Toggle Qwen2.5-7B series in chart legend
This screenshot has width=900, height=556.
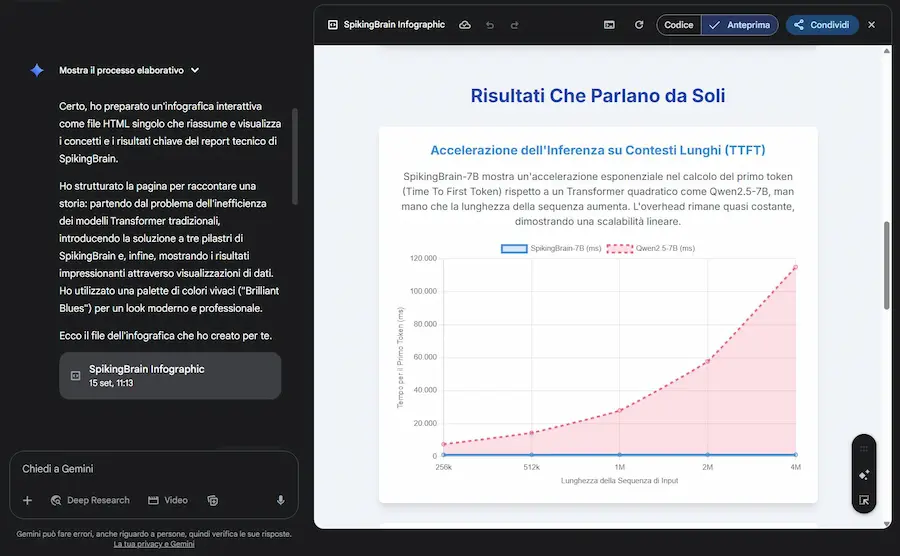click(x=651, y=248)
